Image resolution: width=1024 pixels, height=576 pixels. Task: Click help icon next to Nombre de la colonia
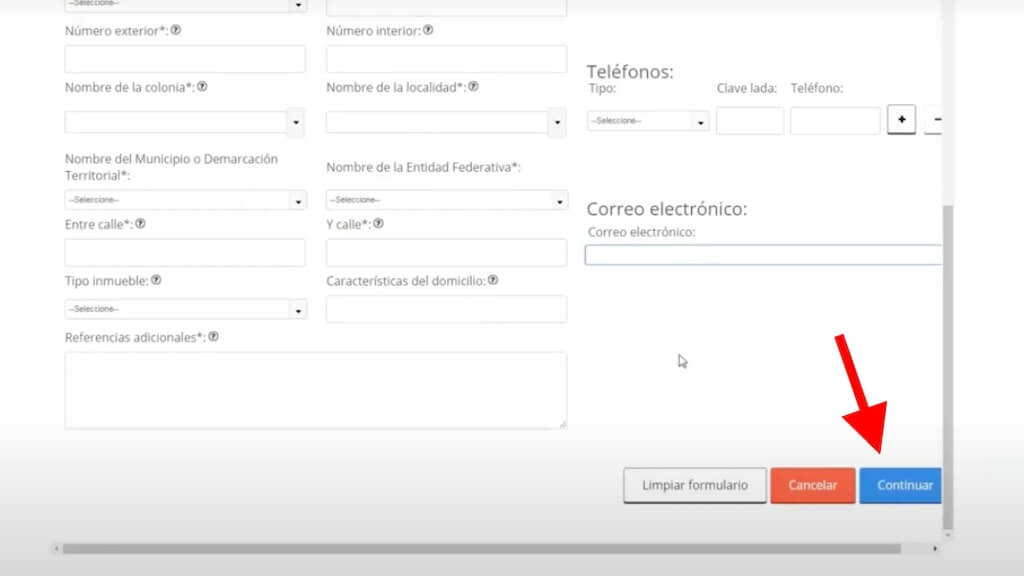click(202, 87)
